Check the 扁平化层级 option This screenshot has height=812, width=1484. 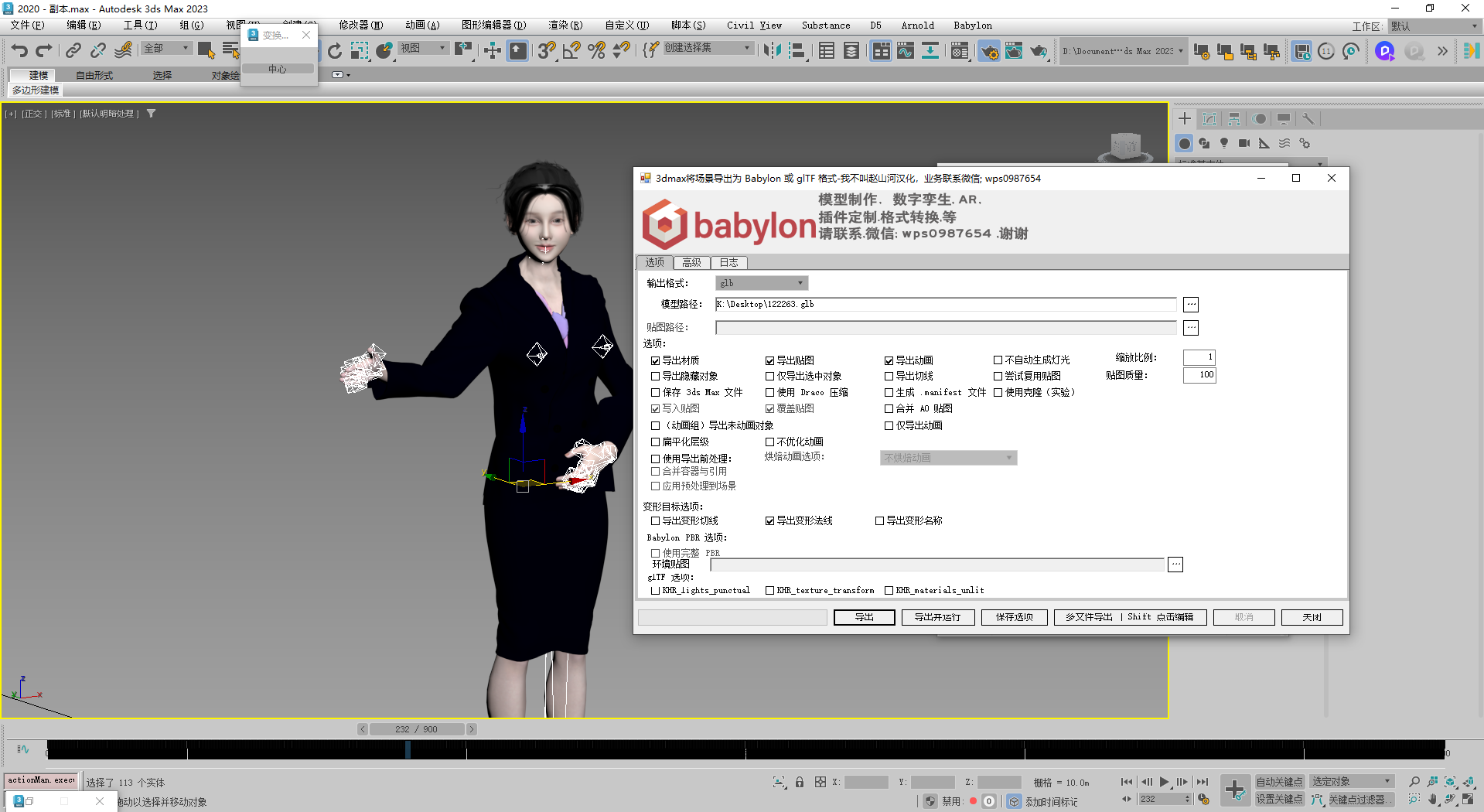point(655,442)
